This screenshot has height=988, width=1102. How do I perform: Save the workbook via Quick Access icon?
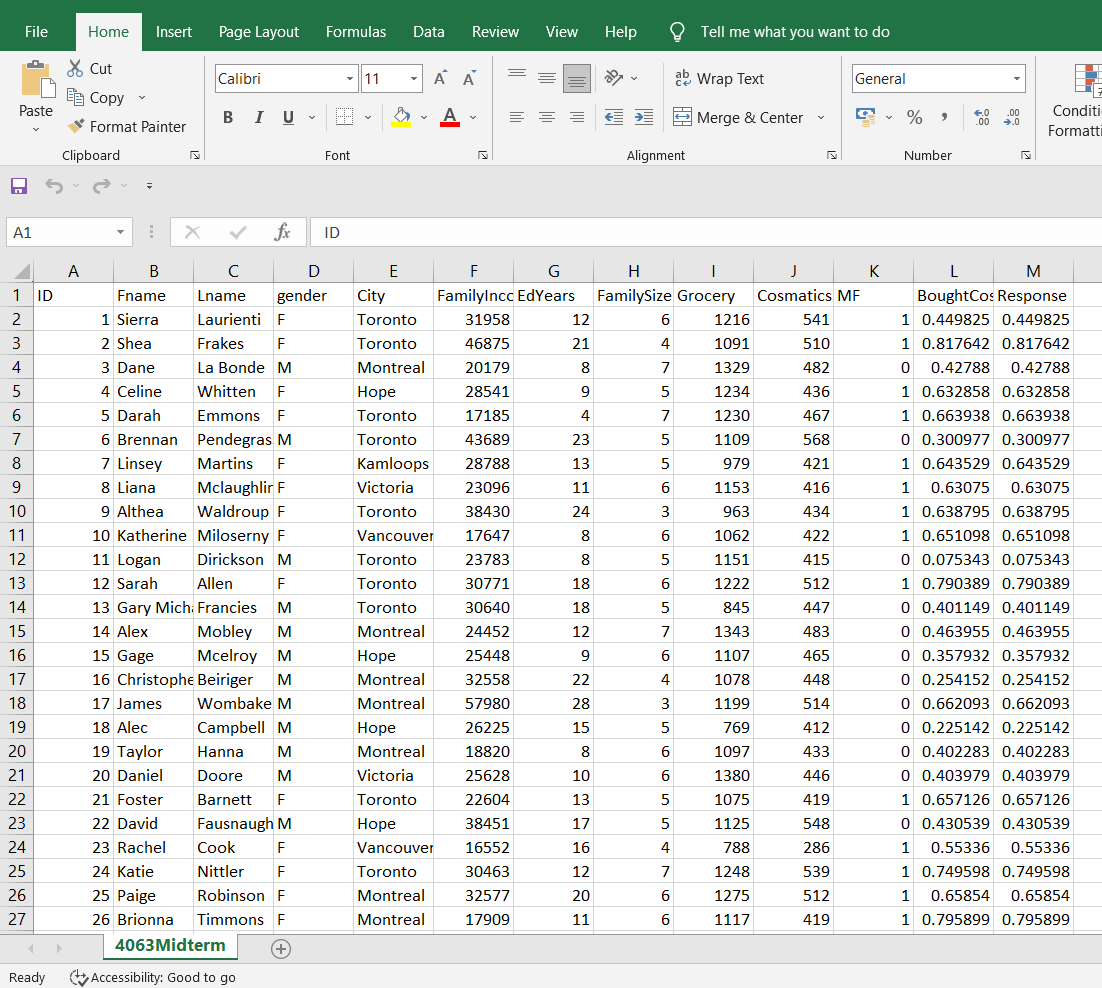pyautogui.click(x=19, y=185)
